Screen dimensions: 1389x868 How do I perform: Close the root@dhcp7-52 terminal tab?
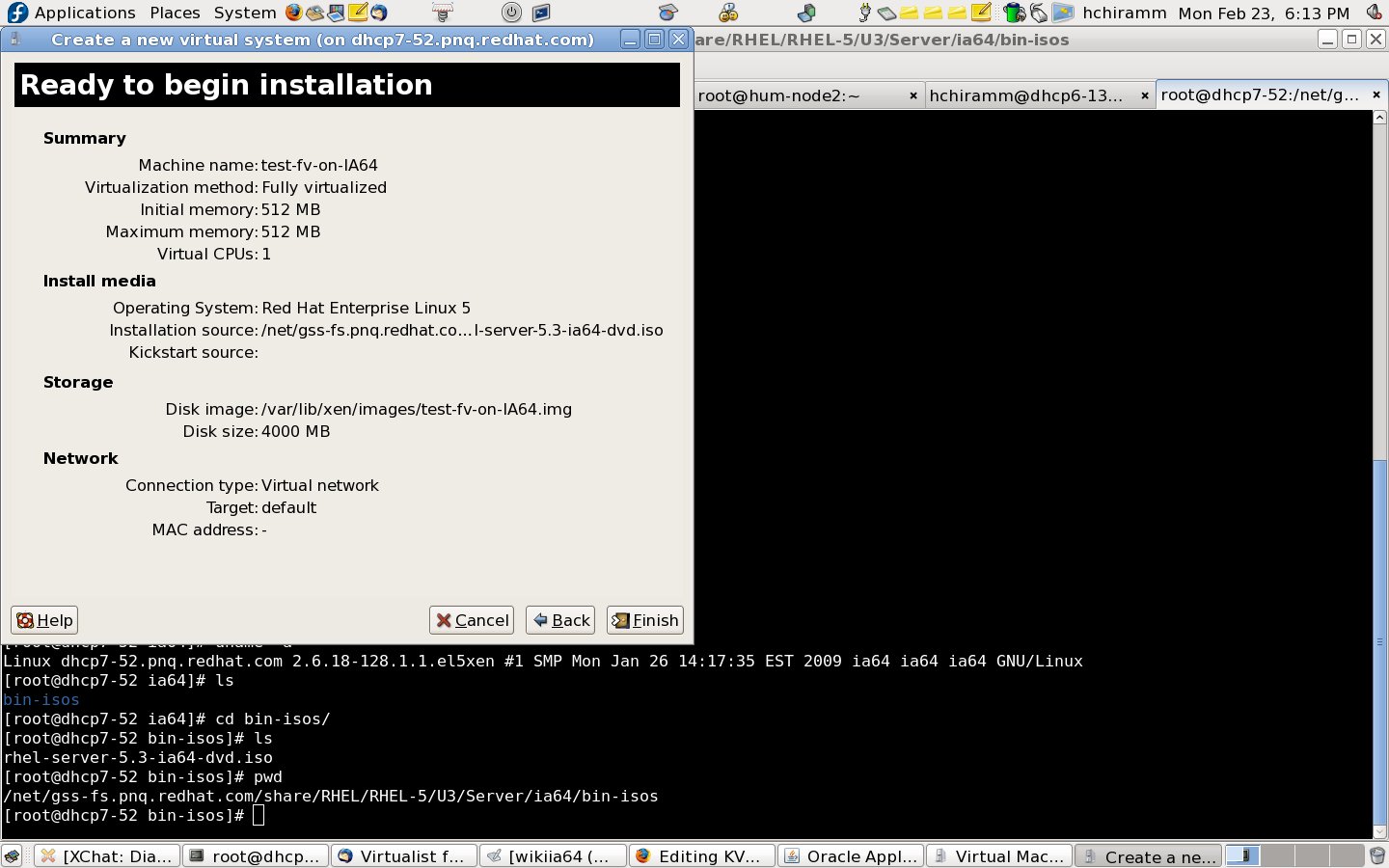(x=1376, y=95)
